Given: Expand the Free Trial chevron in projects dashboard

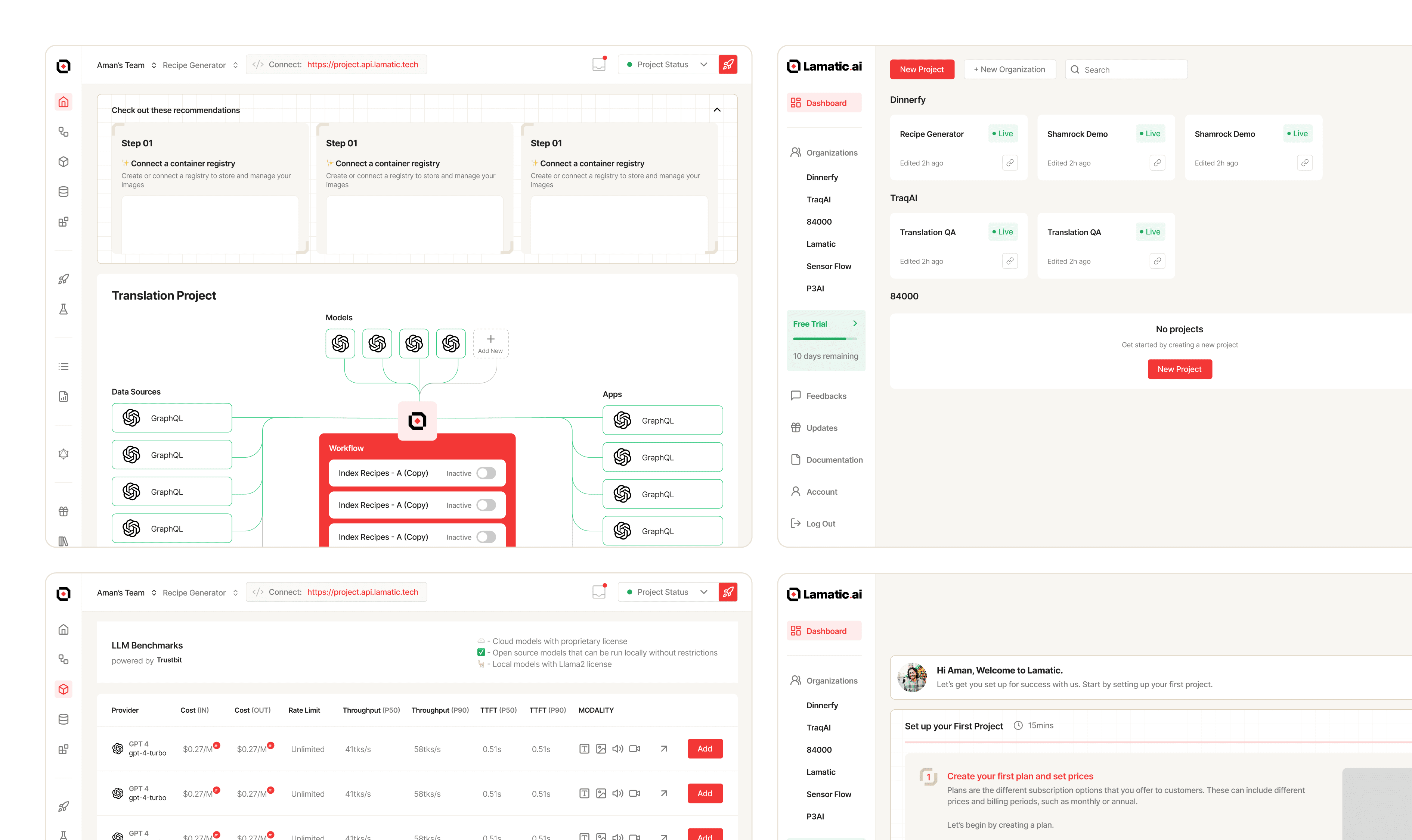Looking at the screenshot, I should click(x=855, y=324).
